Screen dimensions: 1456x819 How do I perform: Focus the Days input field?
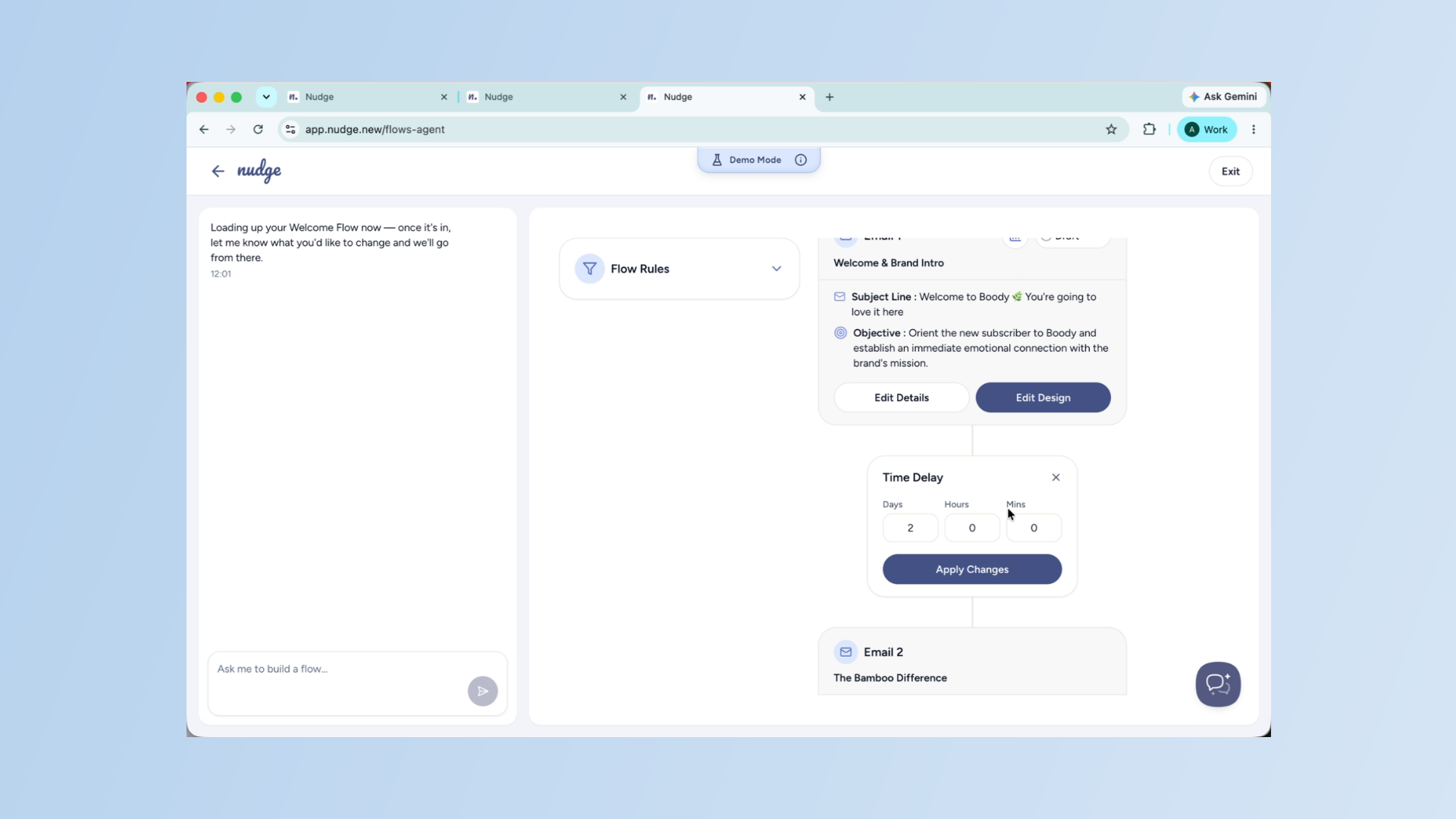click(910, 528)
